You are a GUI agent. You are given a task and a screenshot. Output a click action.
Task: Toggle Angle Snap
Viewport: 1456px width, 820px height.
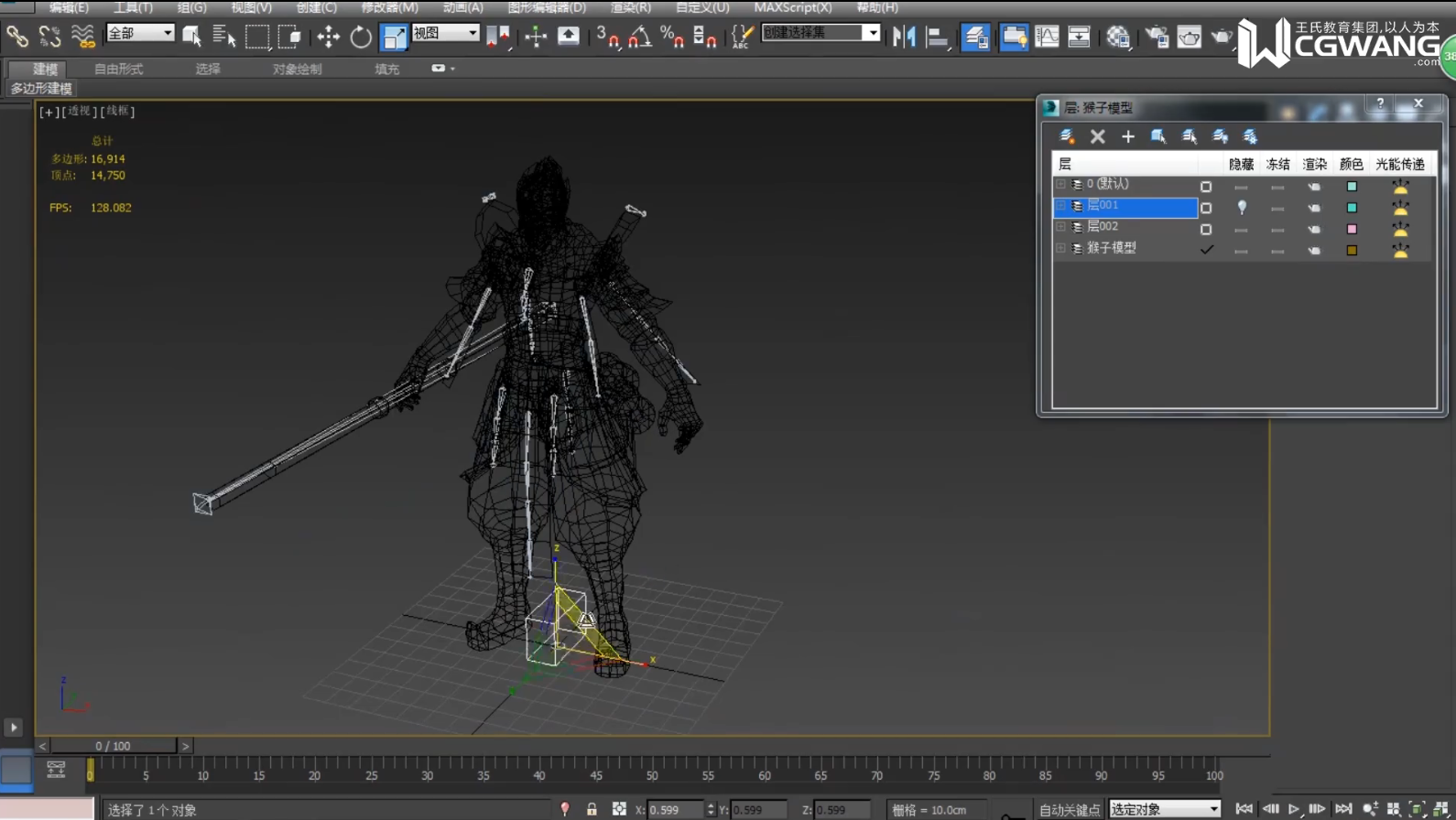pos(640,37)
